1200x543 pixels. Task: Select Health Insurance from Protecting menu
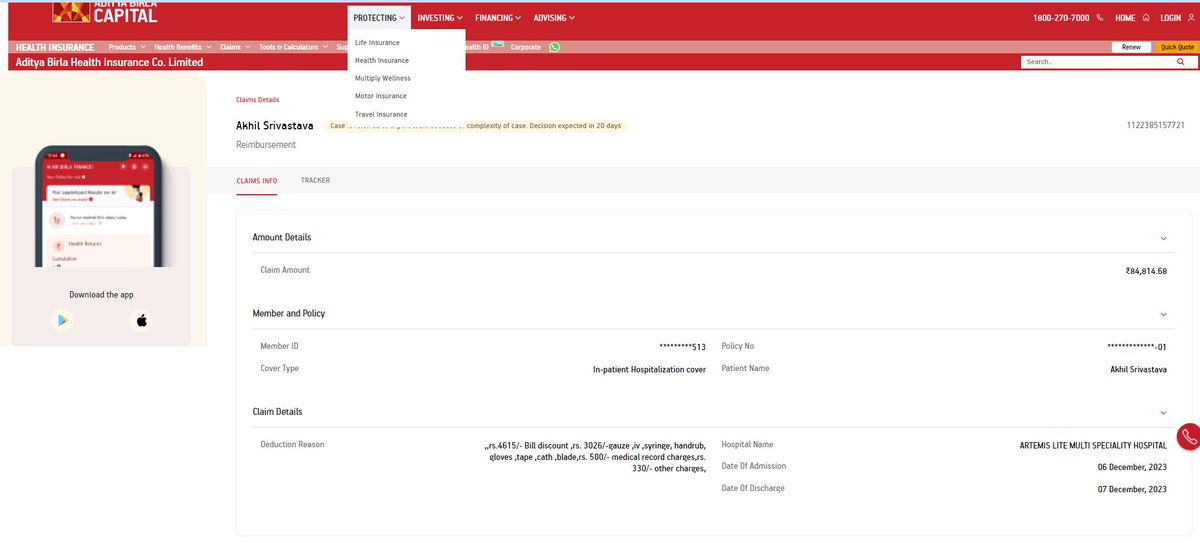pos(382,61)
